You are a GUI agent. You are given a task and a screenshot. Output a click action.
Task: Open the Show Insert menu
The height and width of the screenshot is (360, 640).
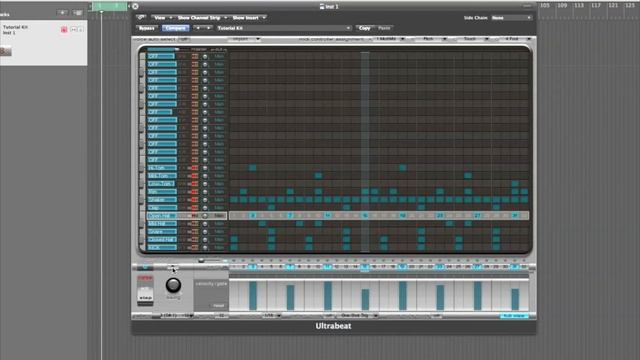pyautogui.click(x=249, y=18)
